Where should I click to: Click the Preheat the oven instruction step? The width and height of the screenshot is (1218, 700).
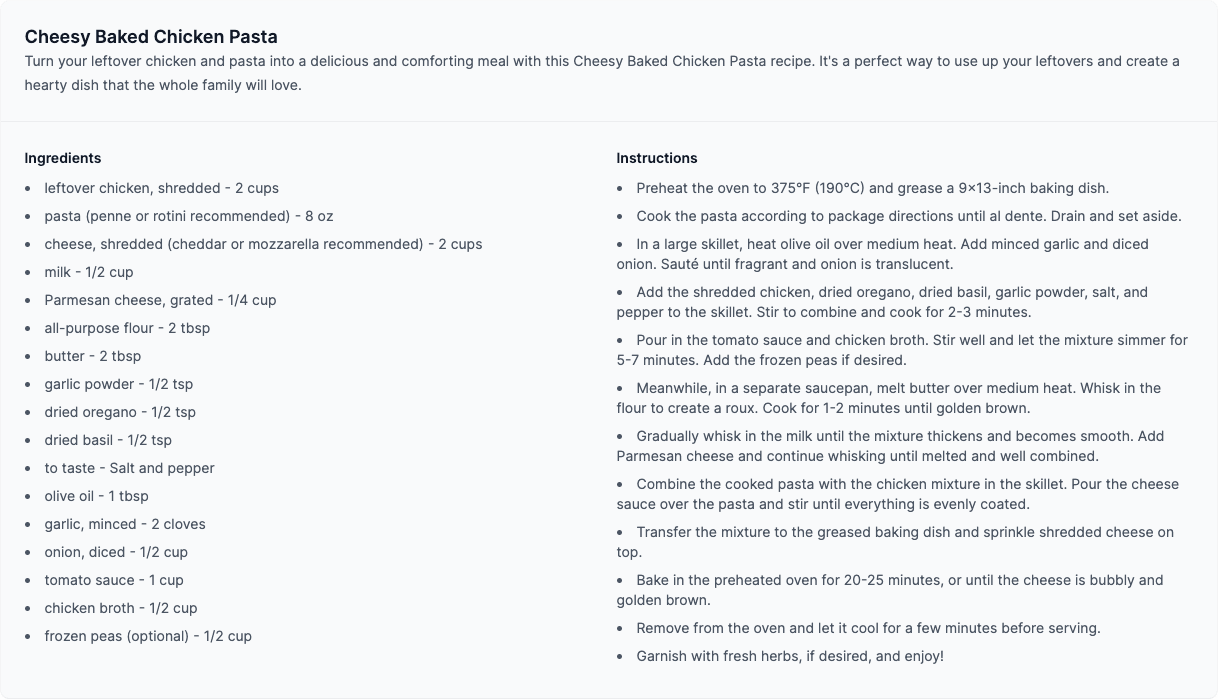click(872, 188)
